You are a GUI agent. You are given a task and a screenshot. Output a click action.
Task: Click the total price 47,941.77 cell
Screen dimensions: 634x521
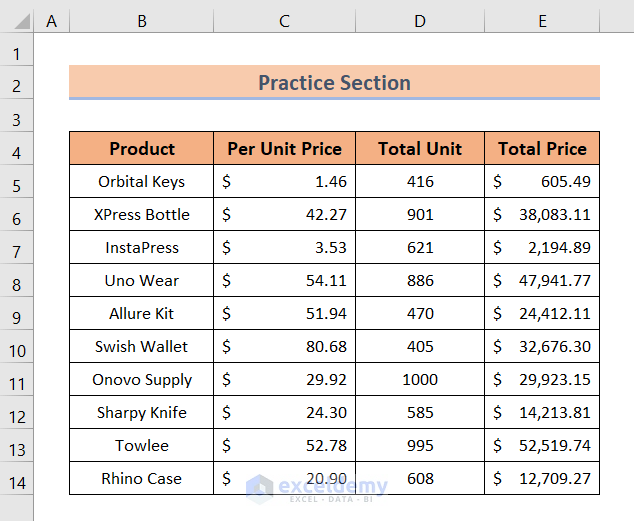pyautogui.click(x=542, y=281)
